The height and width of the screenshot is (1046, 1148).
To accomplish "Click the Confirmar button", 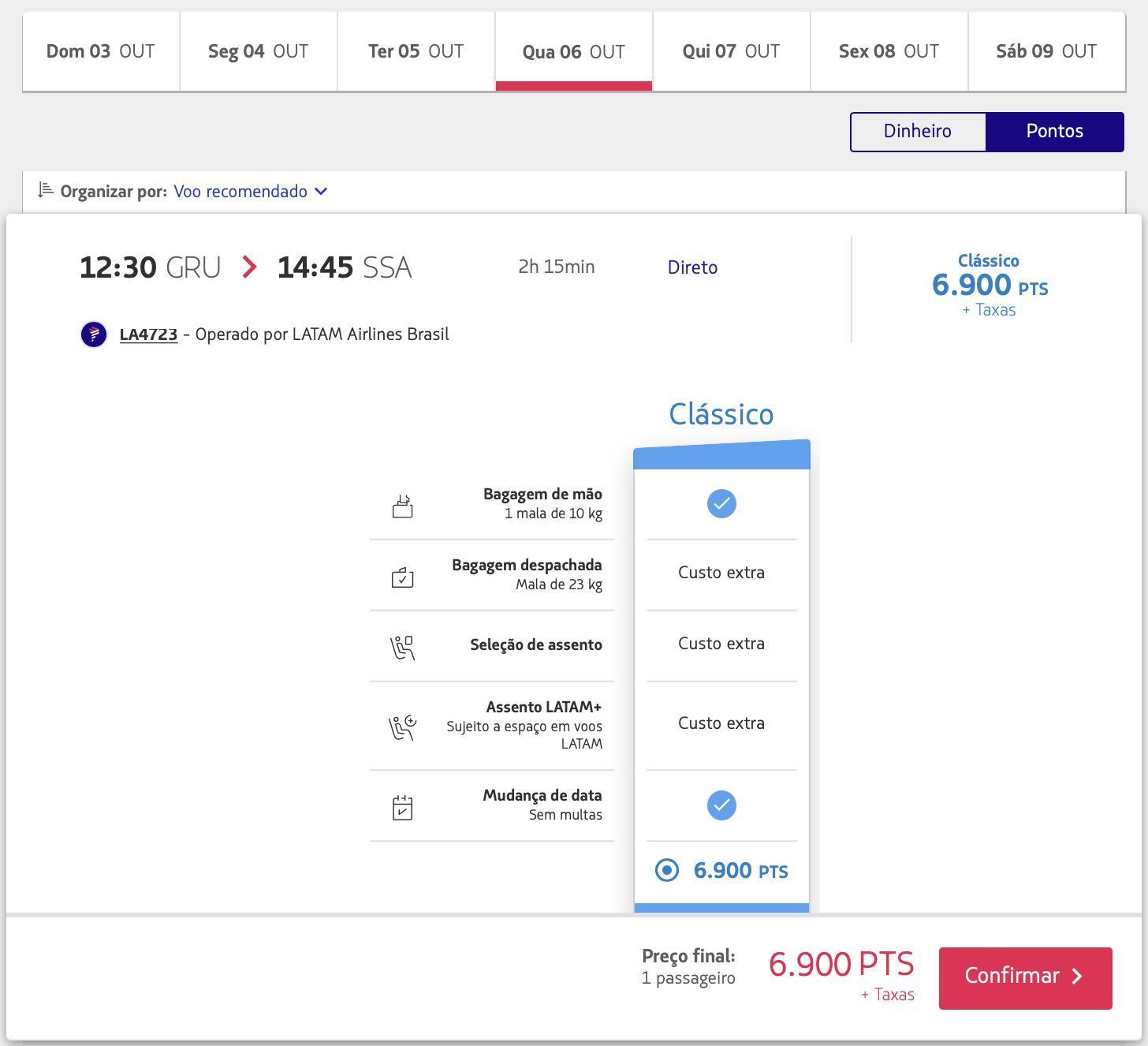I will pyautogui.click(x=1025, y=978).
